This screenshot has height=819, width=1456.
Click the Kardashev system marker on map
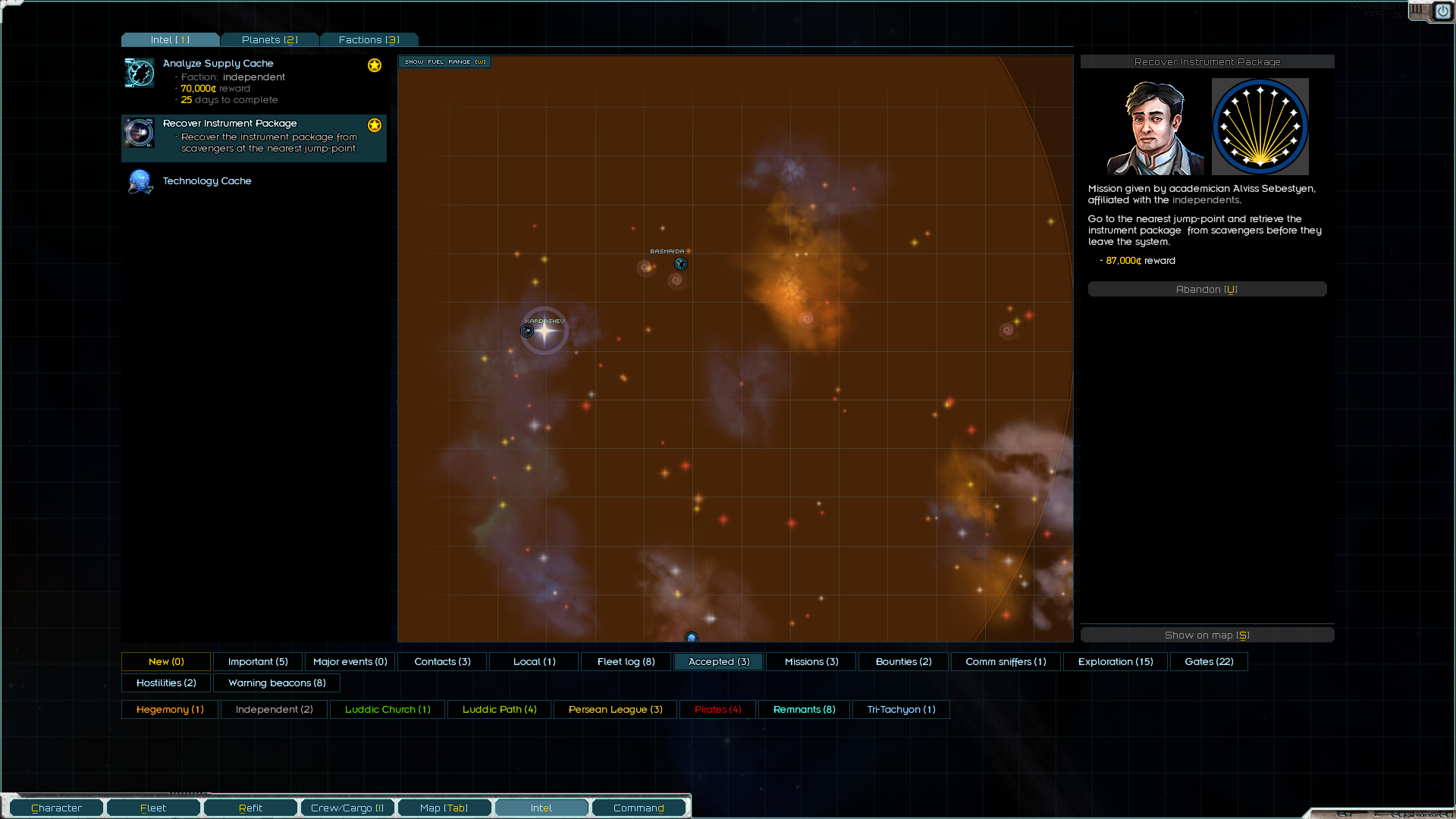[528, 331]
